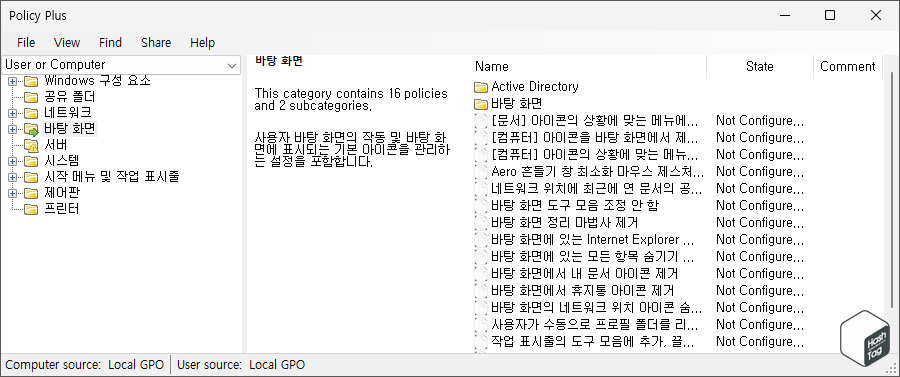Sort by the State column header
The image size is (900, 377).
point(760,67)
